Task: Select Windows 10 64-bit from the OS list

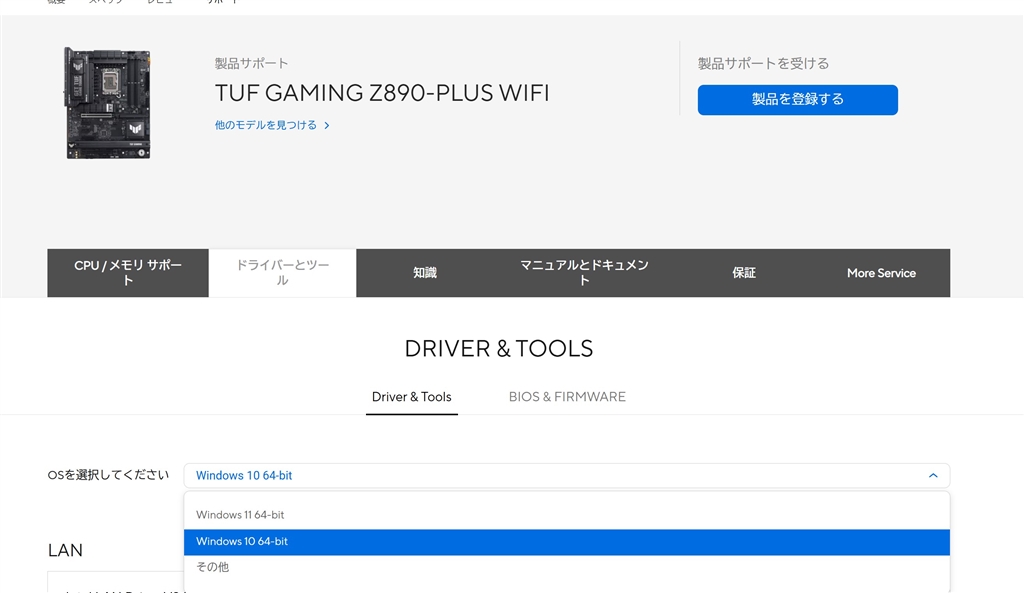Action: pos(243,541)
